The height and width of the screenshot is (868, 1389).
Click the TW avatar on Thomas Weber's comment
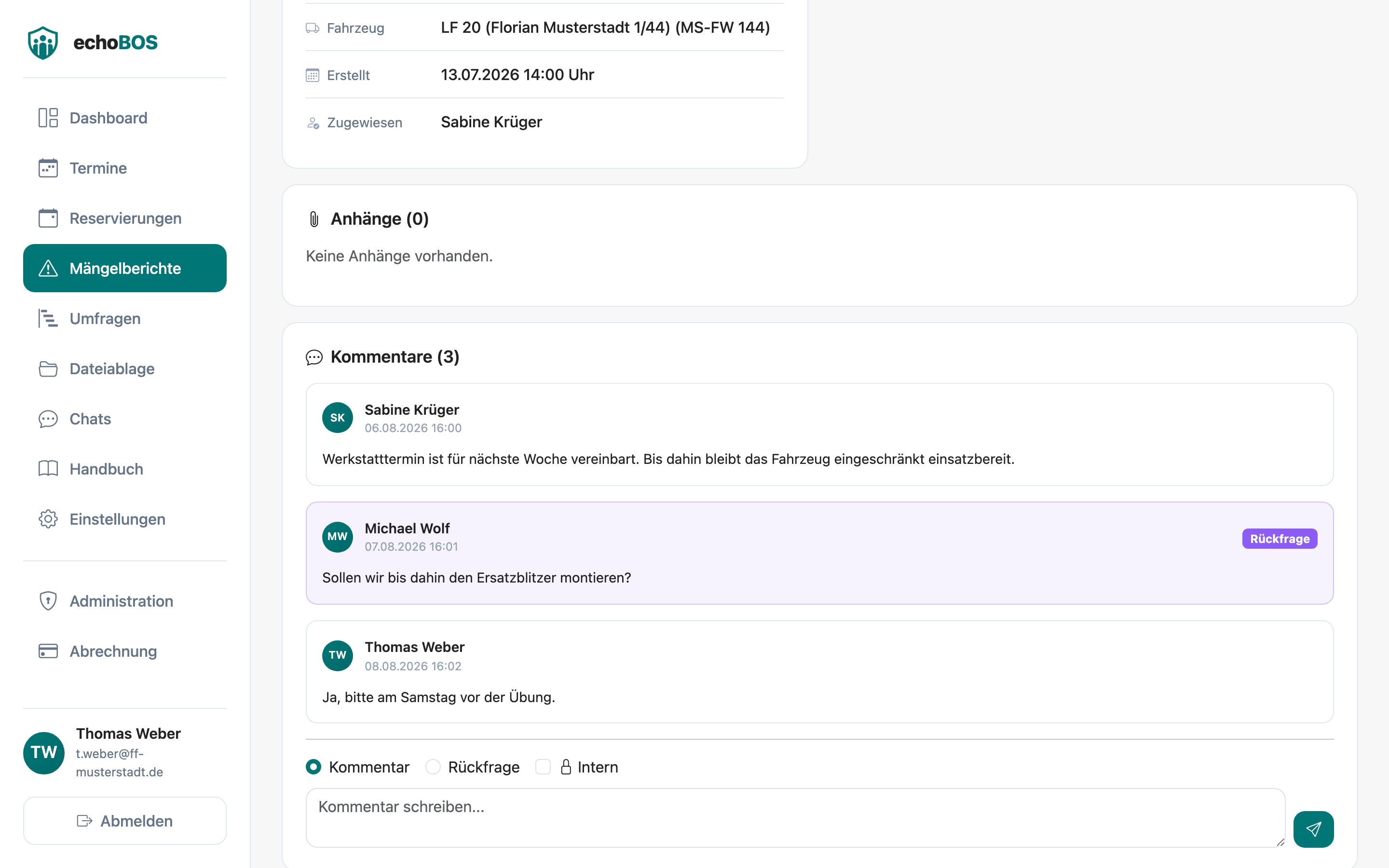point(338,656)
